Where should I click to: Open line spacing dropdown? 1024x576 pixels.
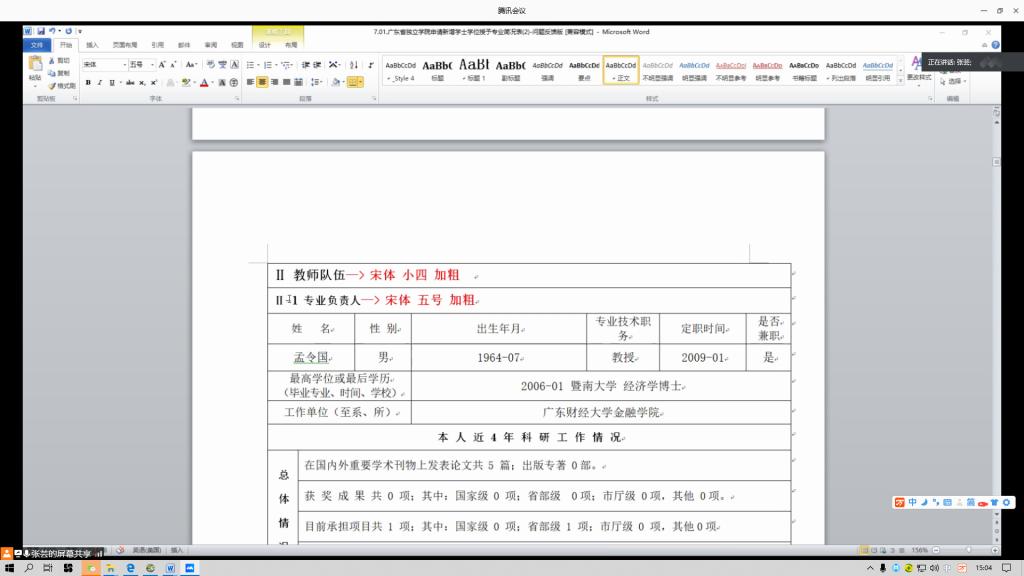(x=317, y=82)
